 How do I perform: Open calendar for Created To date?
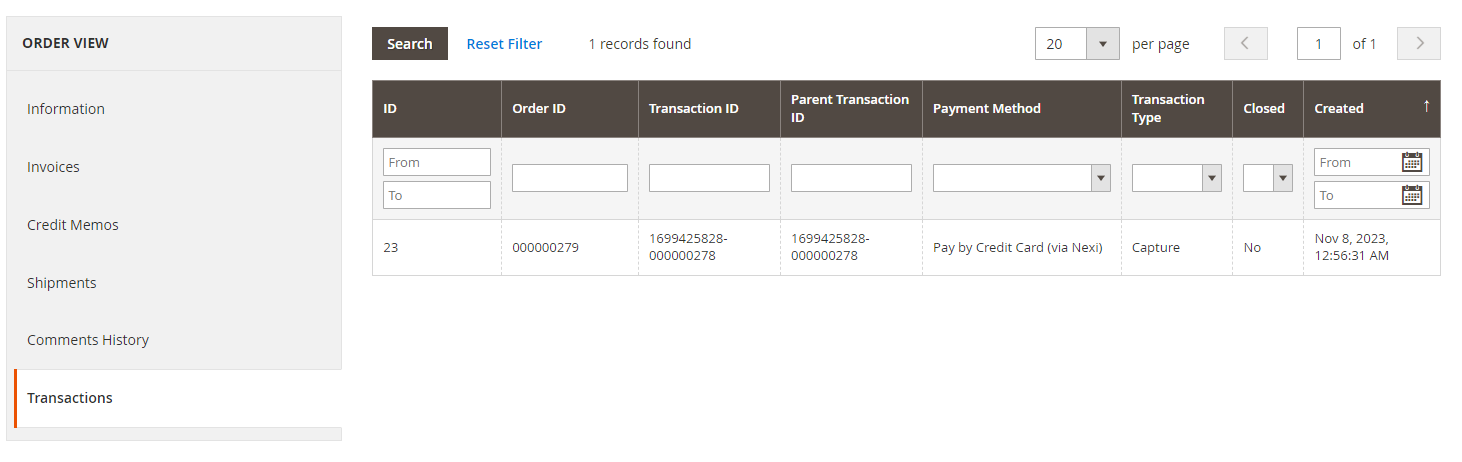(x=1412, y=195)
